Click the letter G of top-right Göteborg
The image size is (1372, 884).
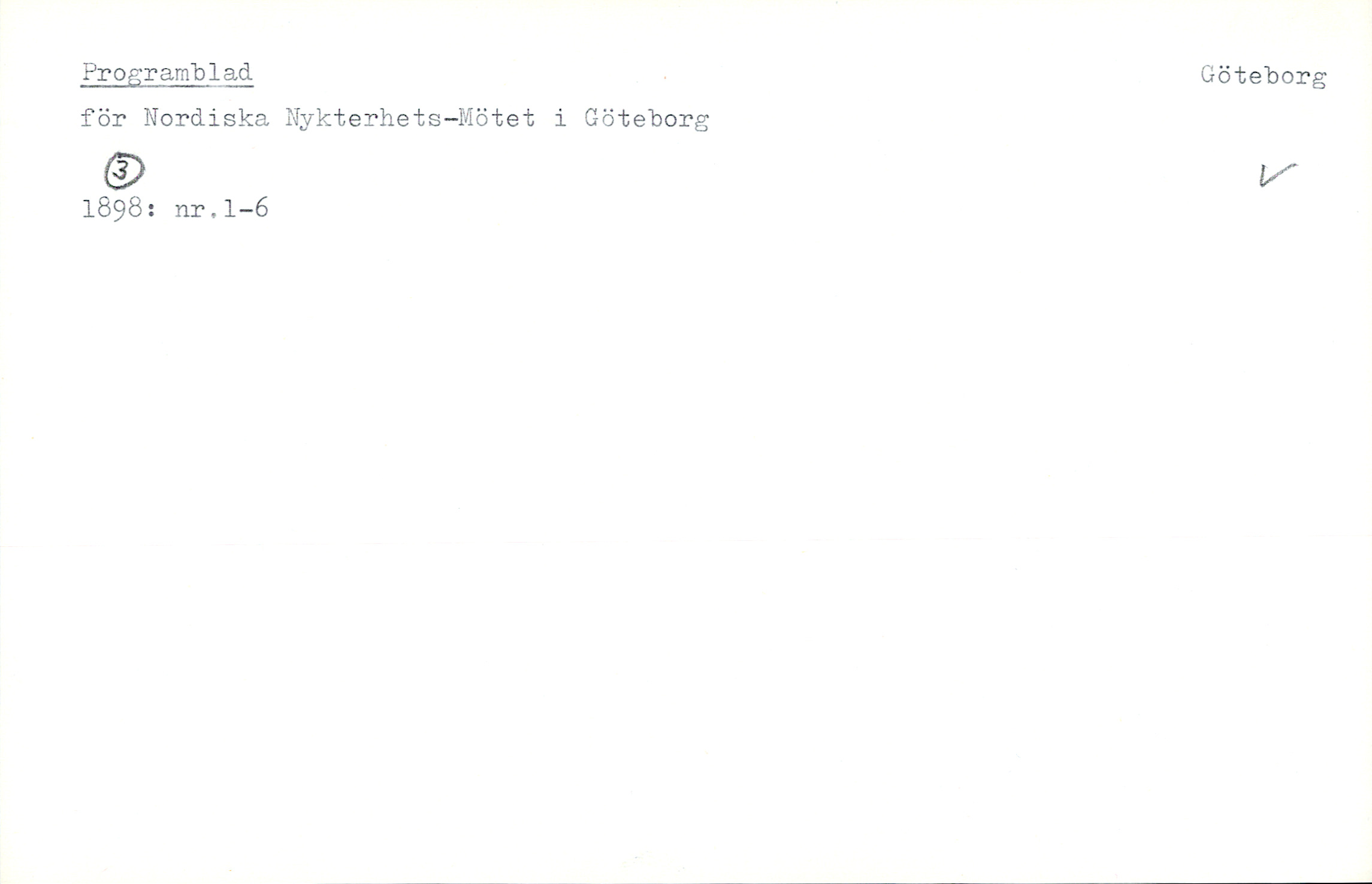coord(1209,75)
